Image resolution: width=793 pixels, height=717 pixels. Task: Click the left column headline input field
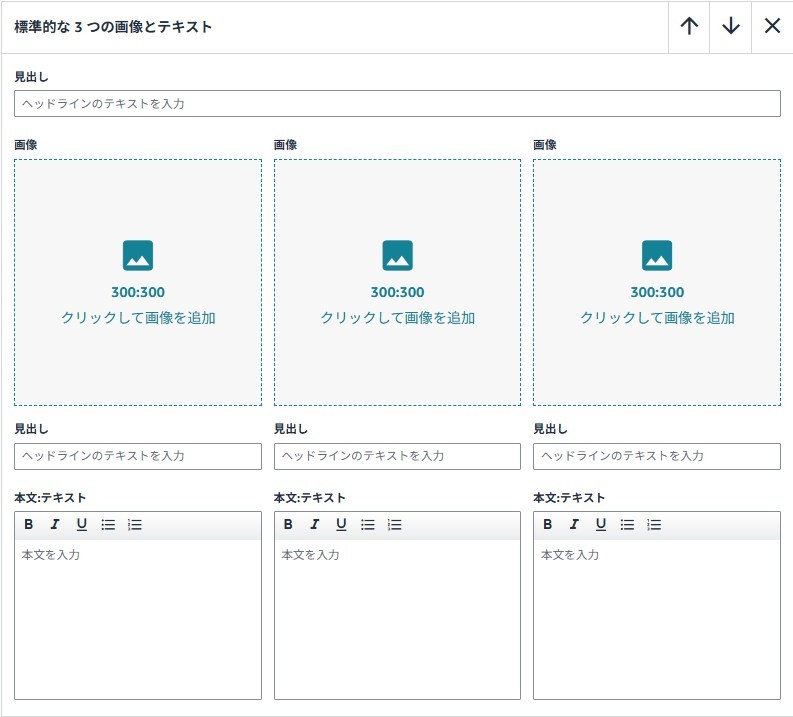point(138,456)
